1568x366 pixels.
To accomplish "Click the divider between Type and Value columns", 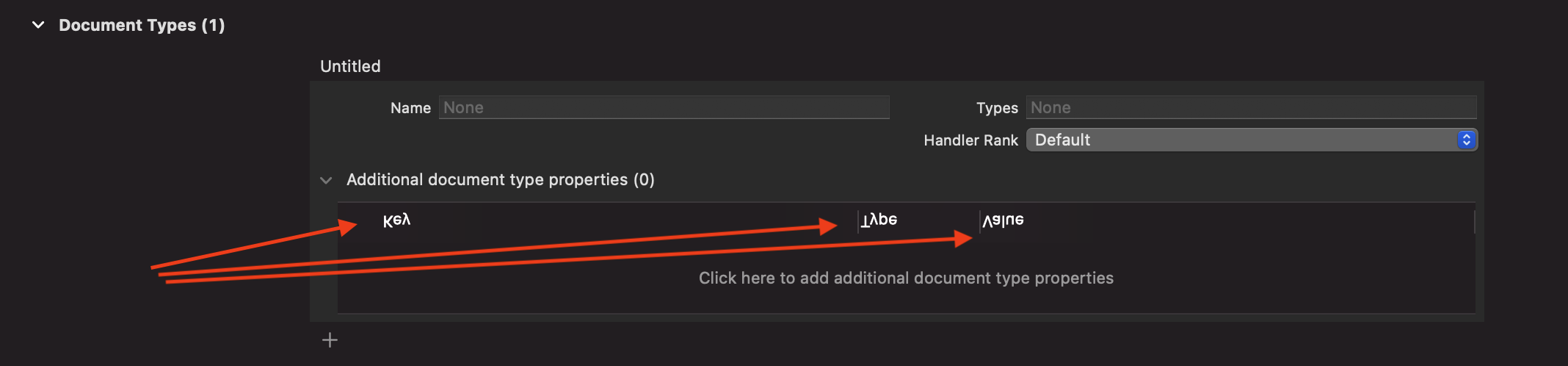I will [x=980, y=221].
